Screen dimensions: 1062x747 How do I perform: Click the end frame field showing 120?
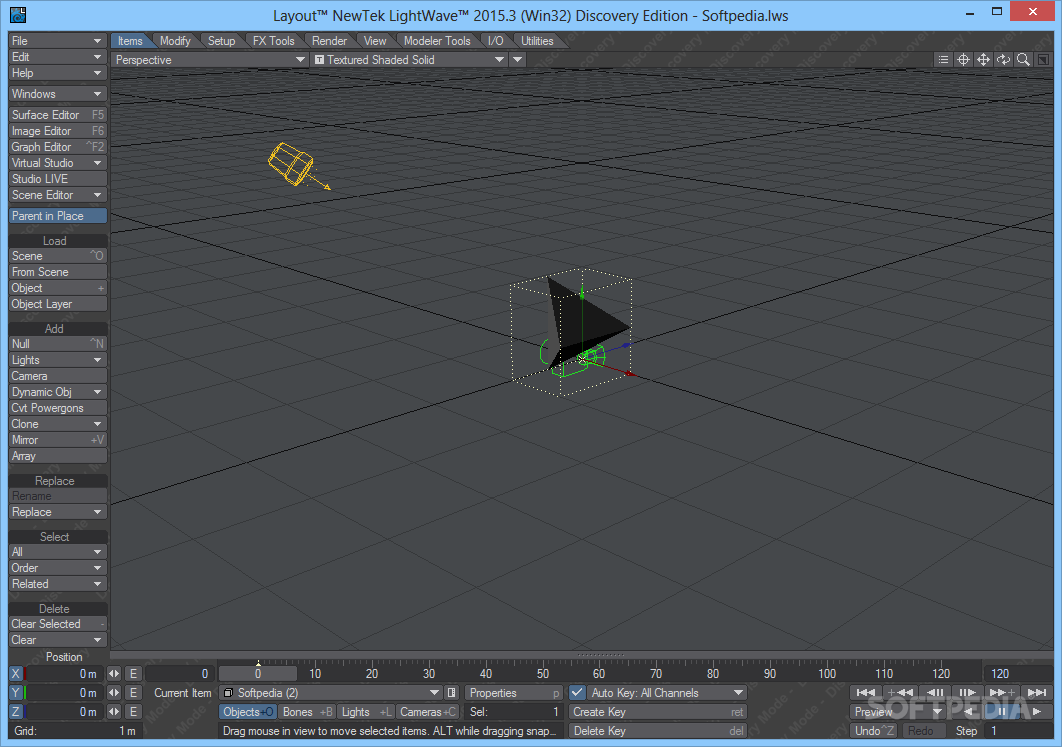click(x=1017, y=673)
